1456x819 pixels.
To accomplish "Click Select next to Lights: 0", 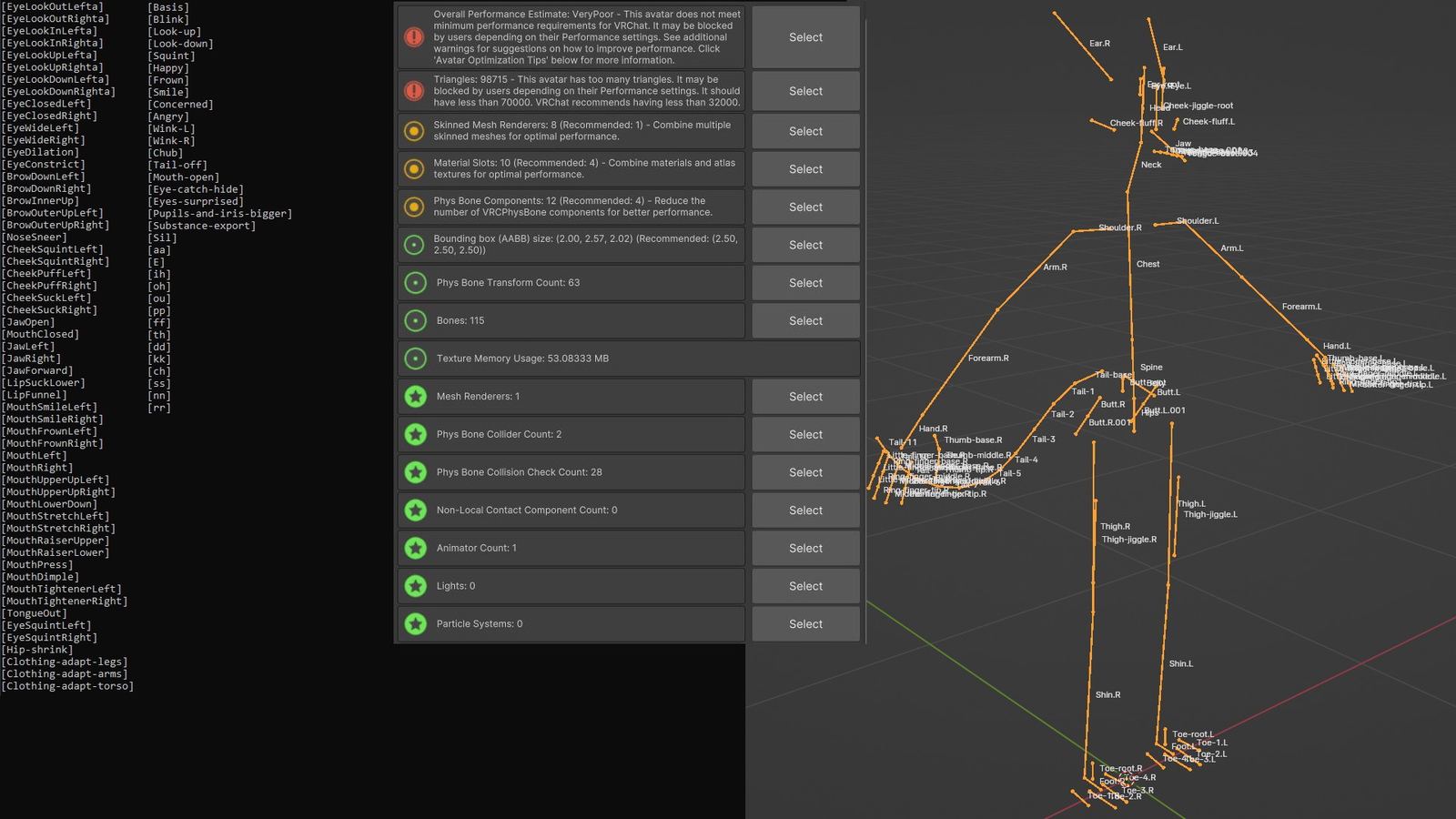I will click(x=805, y=586).
